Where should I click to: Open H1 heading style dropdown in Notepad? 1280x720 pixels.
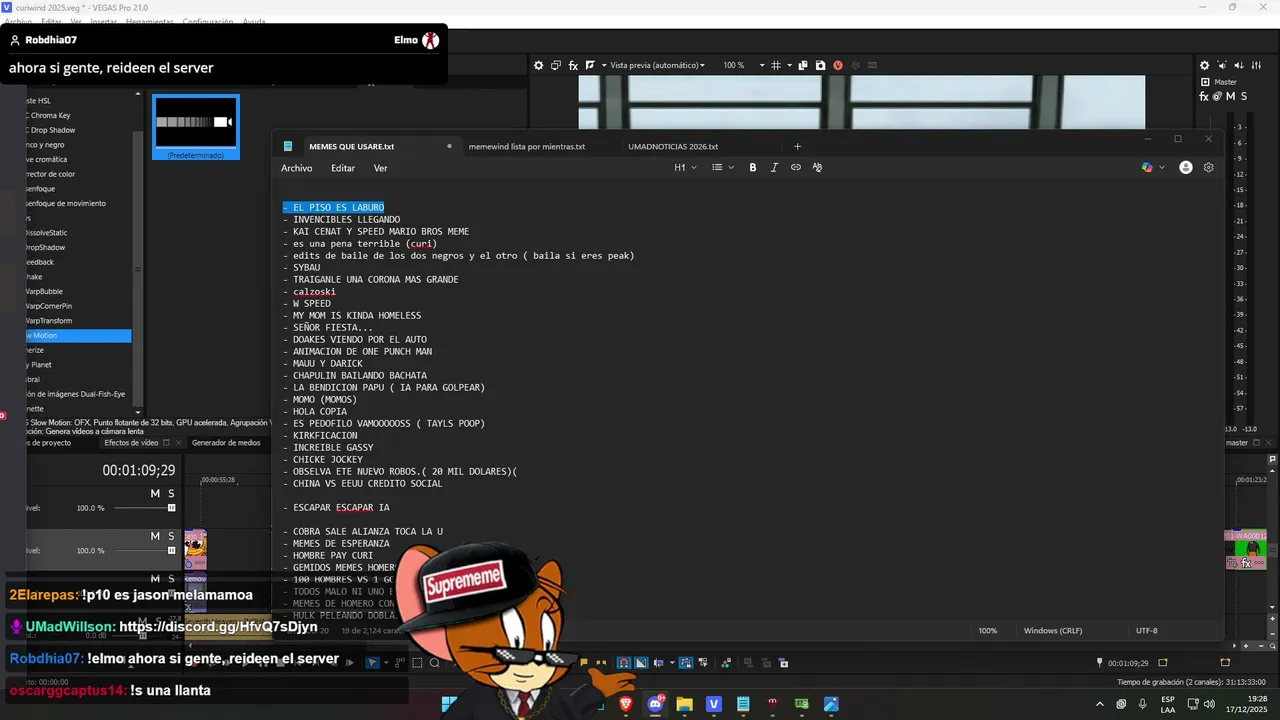coord(685,168)
